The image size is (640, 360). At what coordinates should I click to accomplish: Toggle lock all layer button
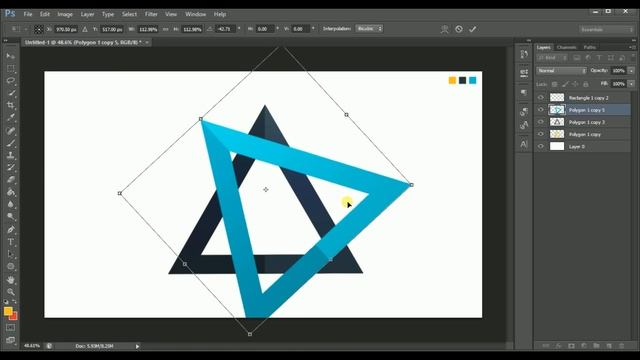click(586, 84)
